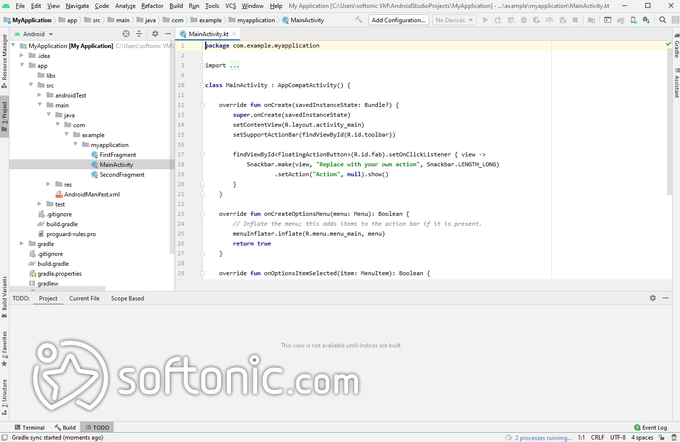
Task: Expand the androidTest folder
Action: pyautogui.click(x=39, y=95)
